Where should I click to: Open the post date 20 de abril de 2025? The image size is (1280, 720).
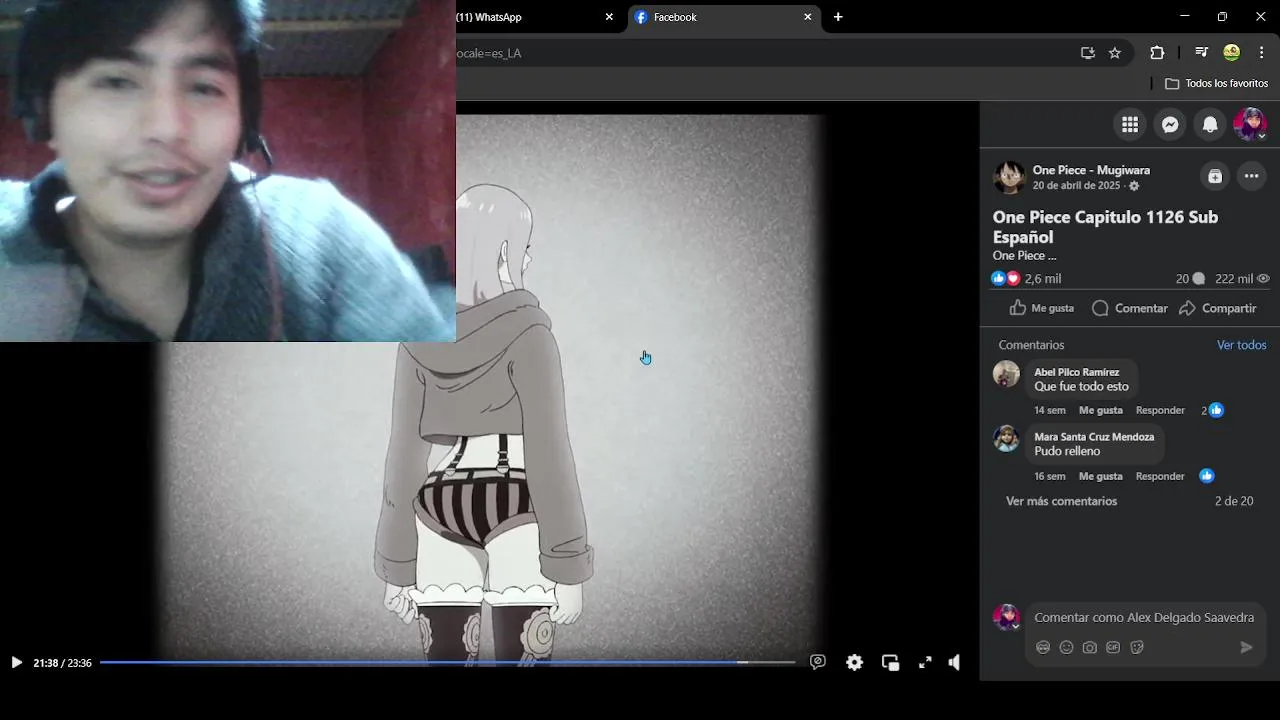[1076, 186]
